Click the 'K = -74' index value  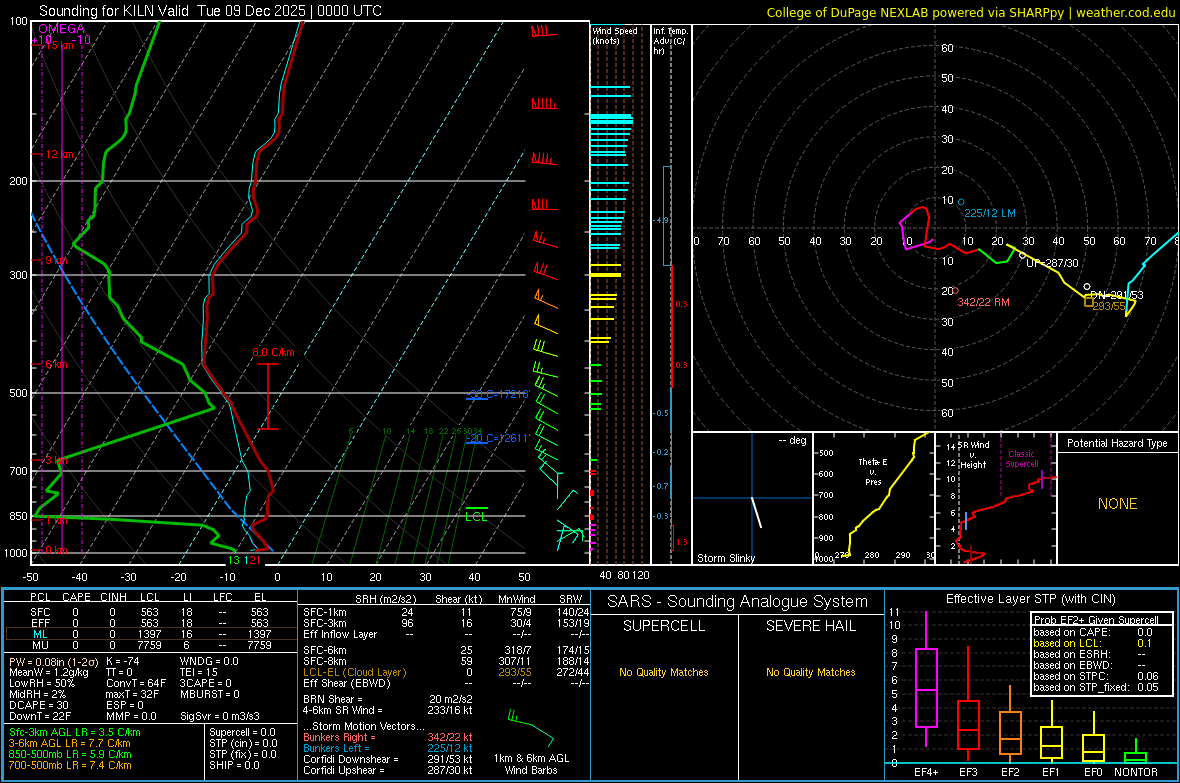[x=123, y=661]
